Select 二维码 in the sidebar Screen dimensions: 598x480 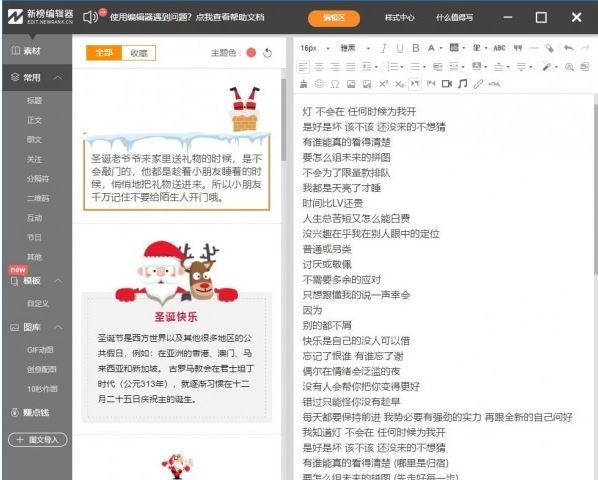(x=38, y=198)
